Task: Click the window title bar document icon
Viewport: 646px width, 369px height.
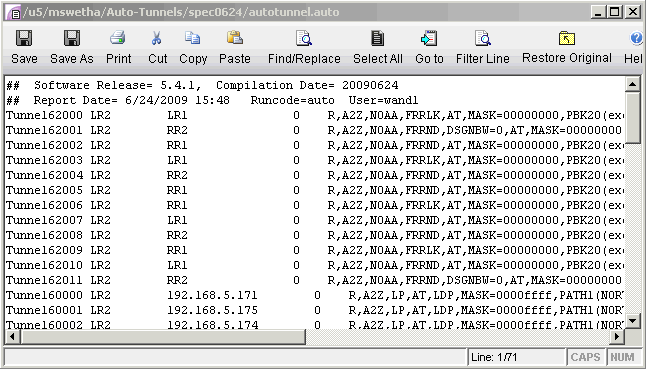Action: 14,12
